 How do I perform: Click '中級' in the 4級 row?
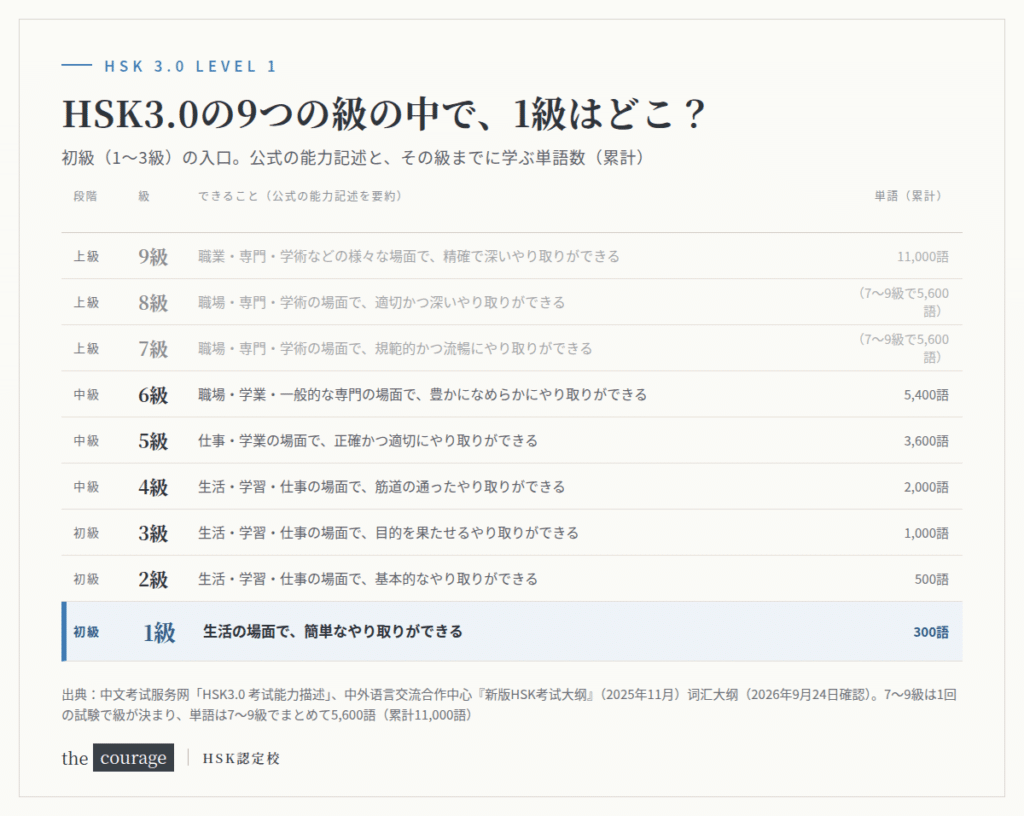click(86, 487)
